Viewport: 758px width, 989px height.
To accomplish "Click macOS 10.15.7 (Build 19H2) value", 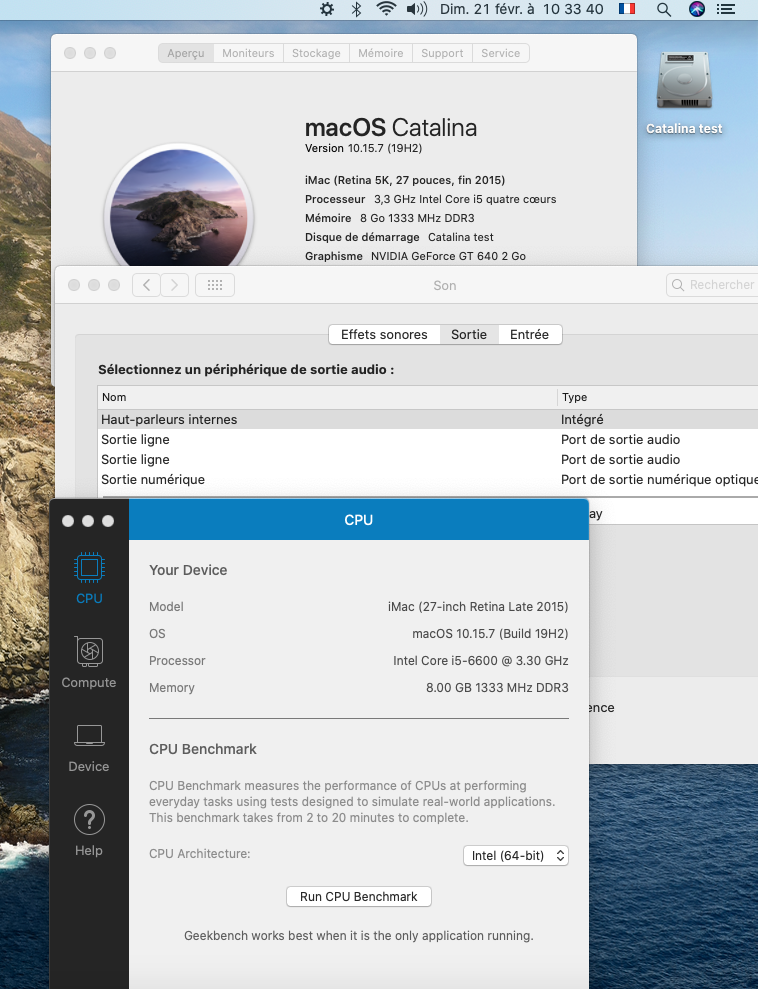I will (x=490, y=633).
